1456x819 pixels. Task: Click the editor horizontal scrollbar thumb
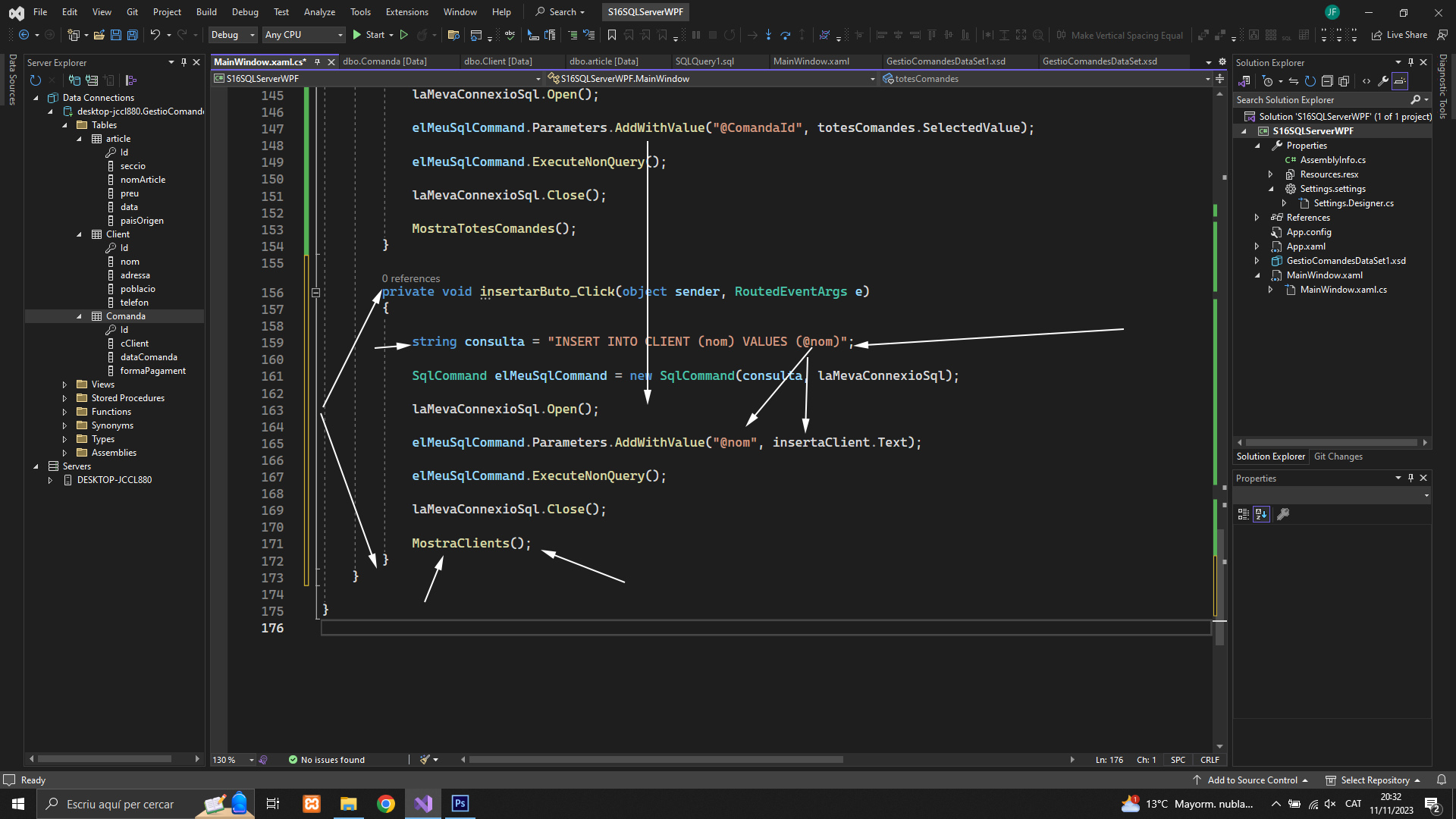pyautogui.click(x=655, y=759)
